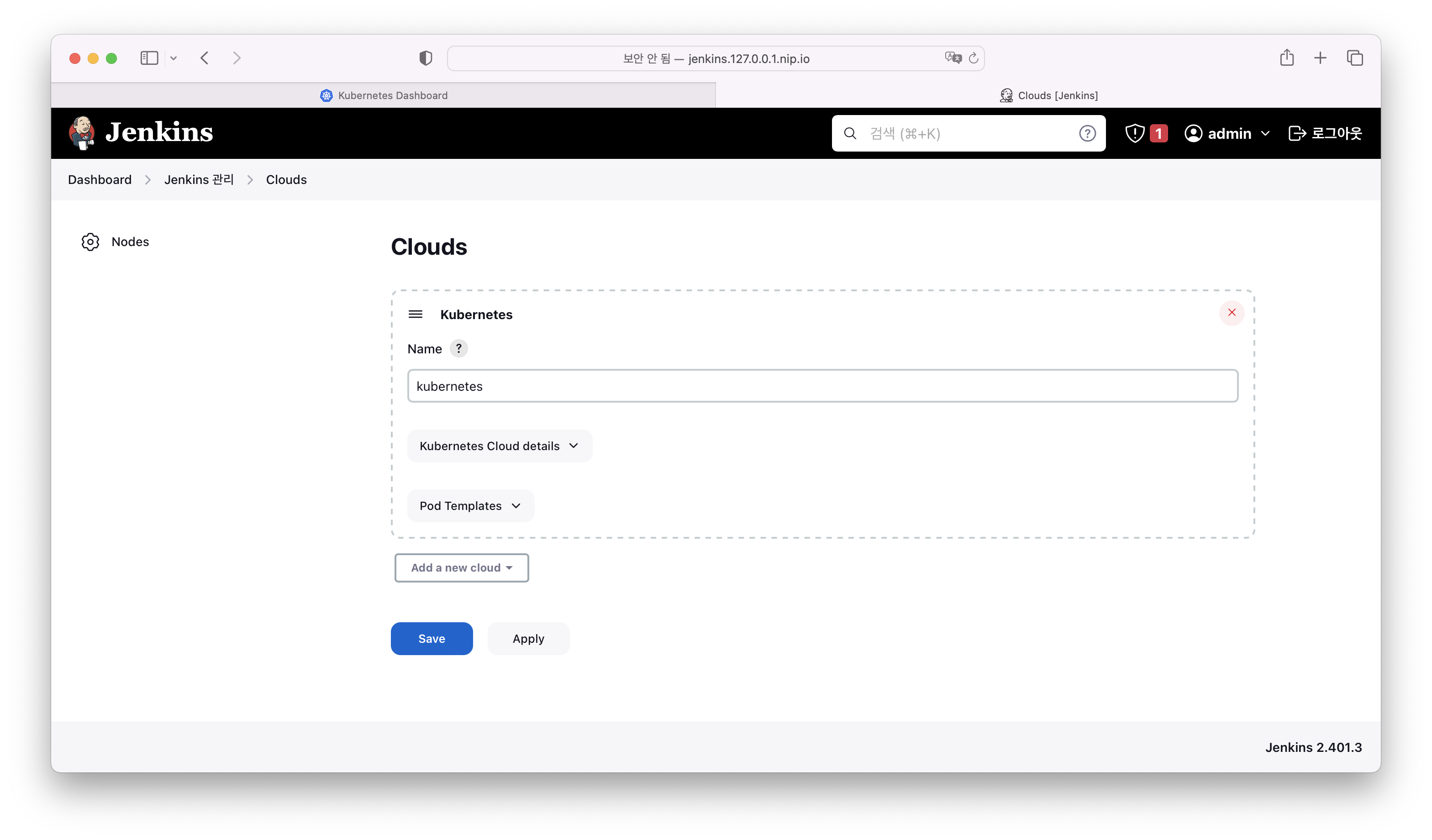Click the Apply button
Image resolution: width=1432 pixels, height=840 pixels.
coord(528,639)
